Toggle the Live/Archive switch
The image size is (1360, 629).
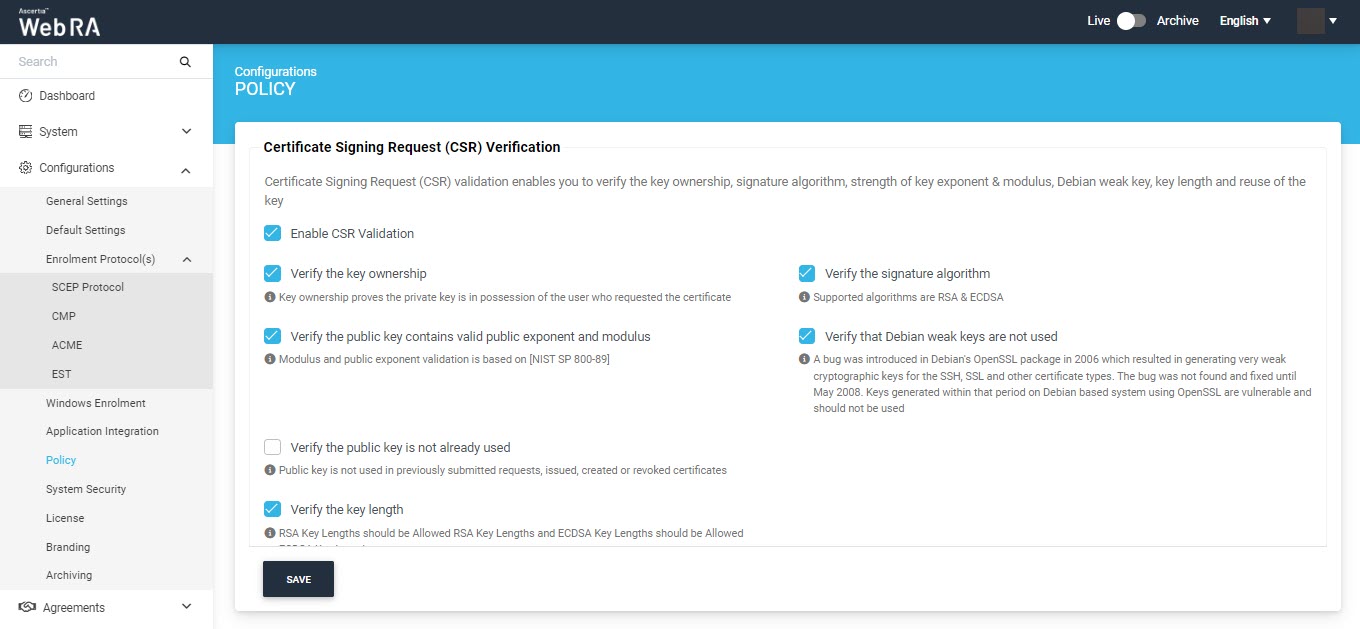[1131, 21]
